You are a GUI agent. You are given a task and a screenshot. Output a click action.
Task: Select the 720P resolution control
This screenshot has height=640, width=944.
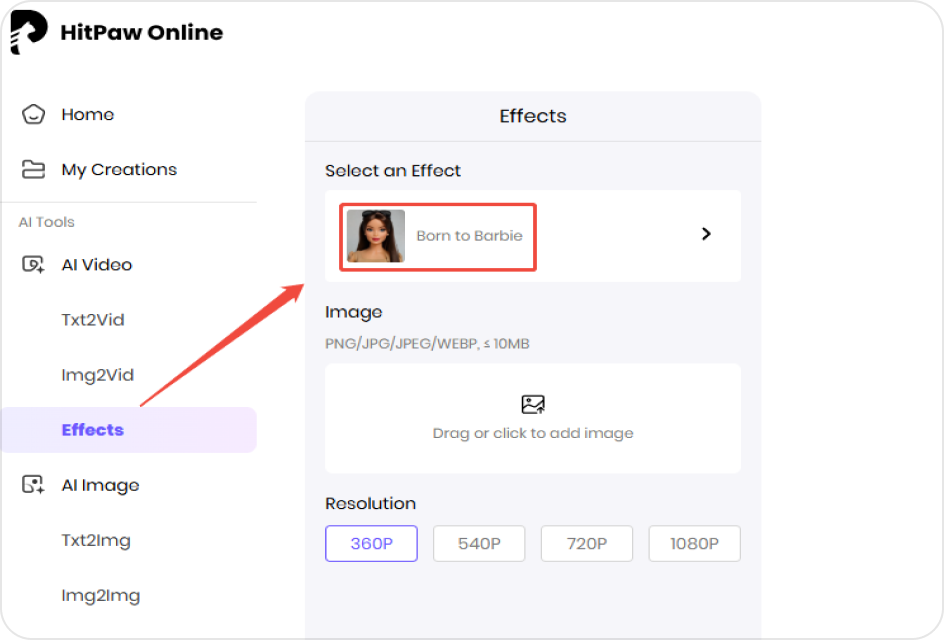[587, 543]
